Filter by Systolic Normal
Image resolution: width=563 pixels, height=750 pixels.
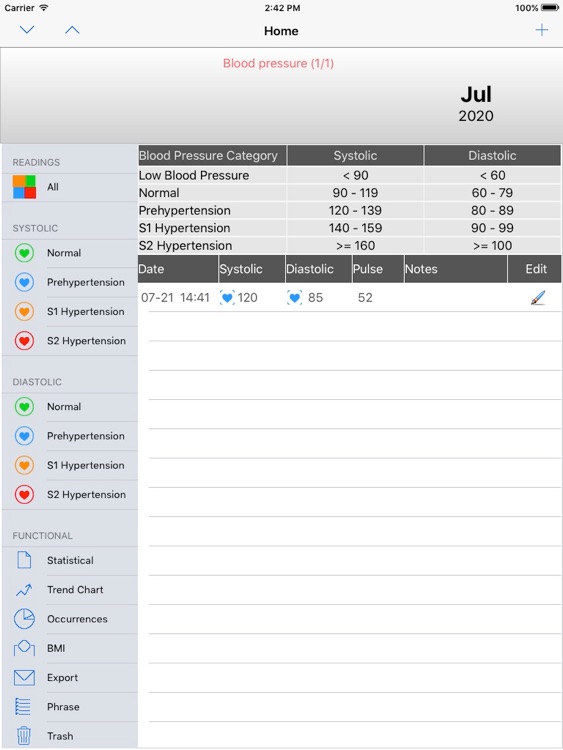coord(70,253)
